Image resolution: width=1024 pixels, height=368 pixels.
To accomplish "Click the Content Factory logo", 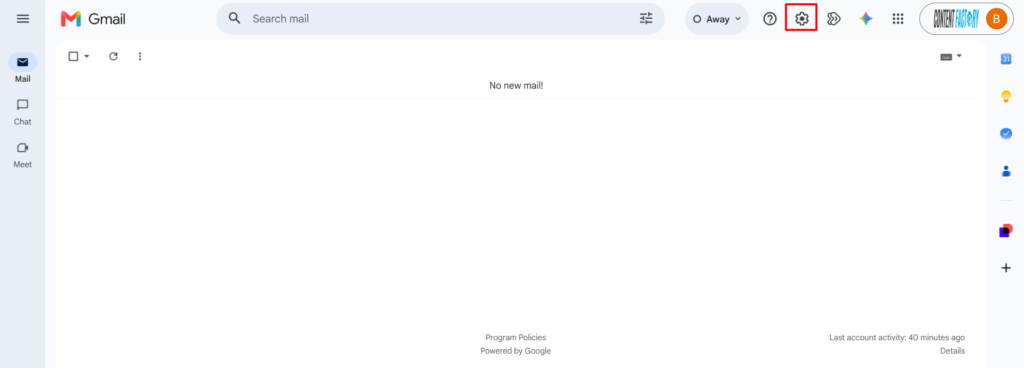I will 955,19.
